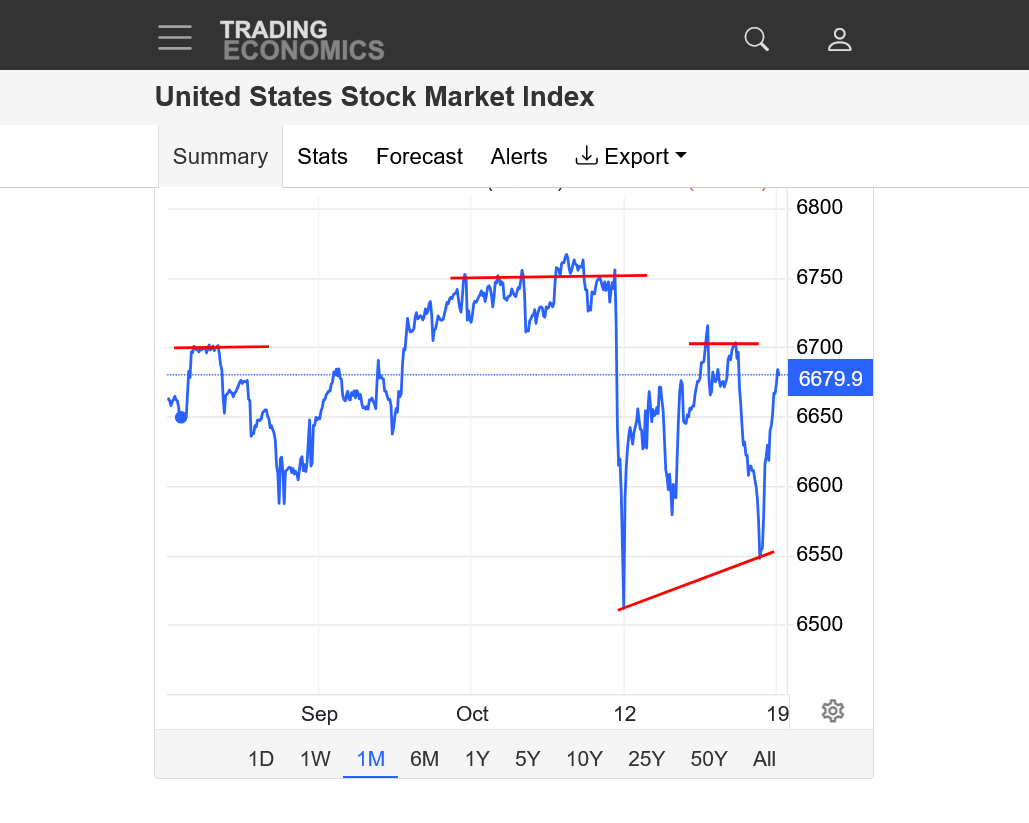
Task: Click the search magnifier icon
Action: click(757, 39)
